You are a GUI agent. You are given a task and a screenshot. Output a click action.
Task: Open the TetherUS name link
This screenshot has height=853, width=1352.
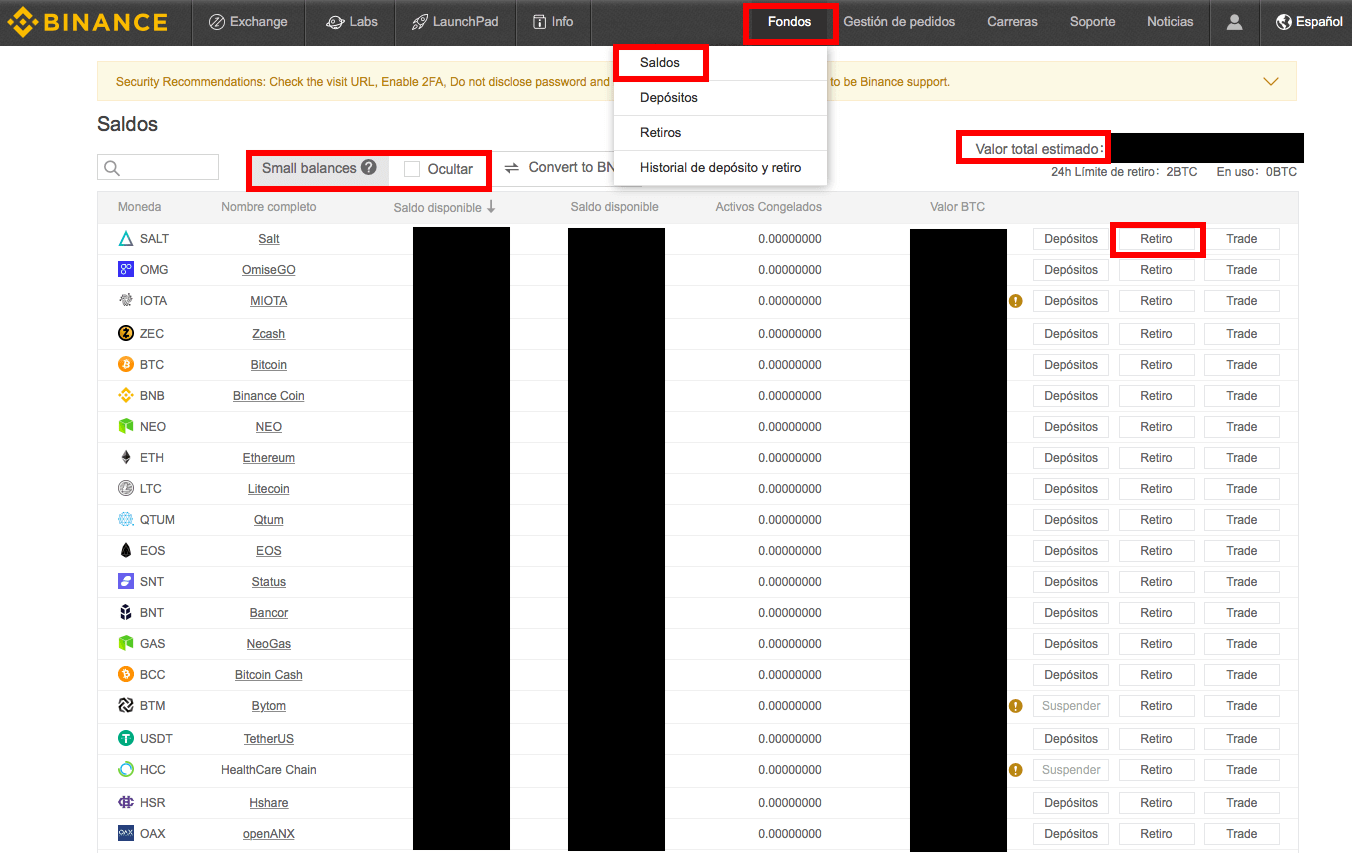pyautogui.click(x=269, y=739)
